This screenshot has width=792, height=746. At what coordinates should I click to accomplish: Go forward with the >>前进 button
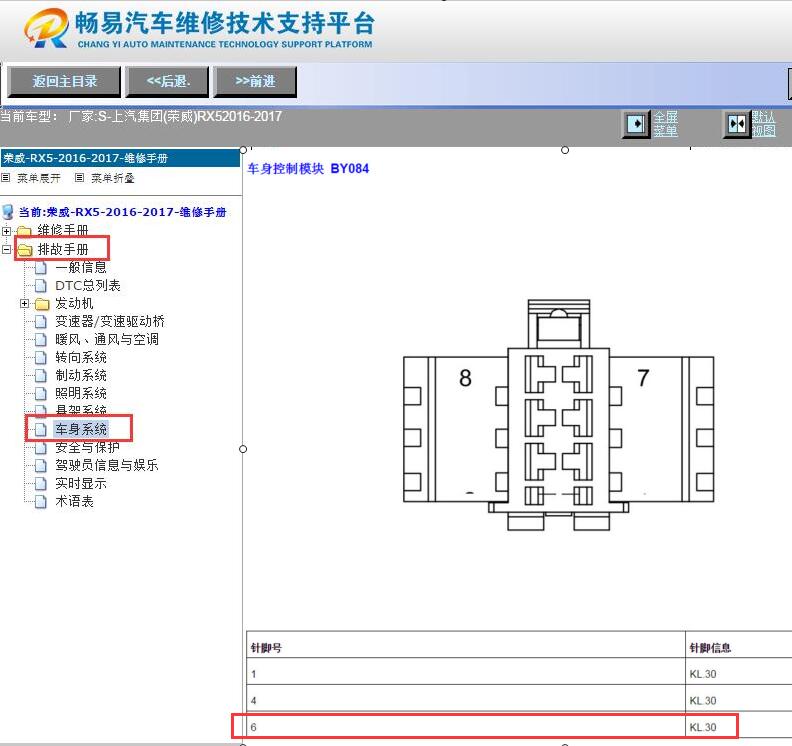[255, 81]
